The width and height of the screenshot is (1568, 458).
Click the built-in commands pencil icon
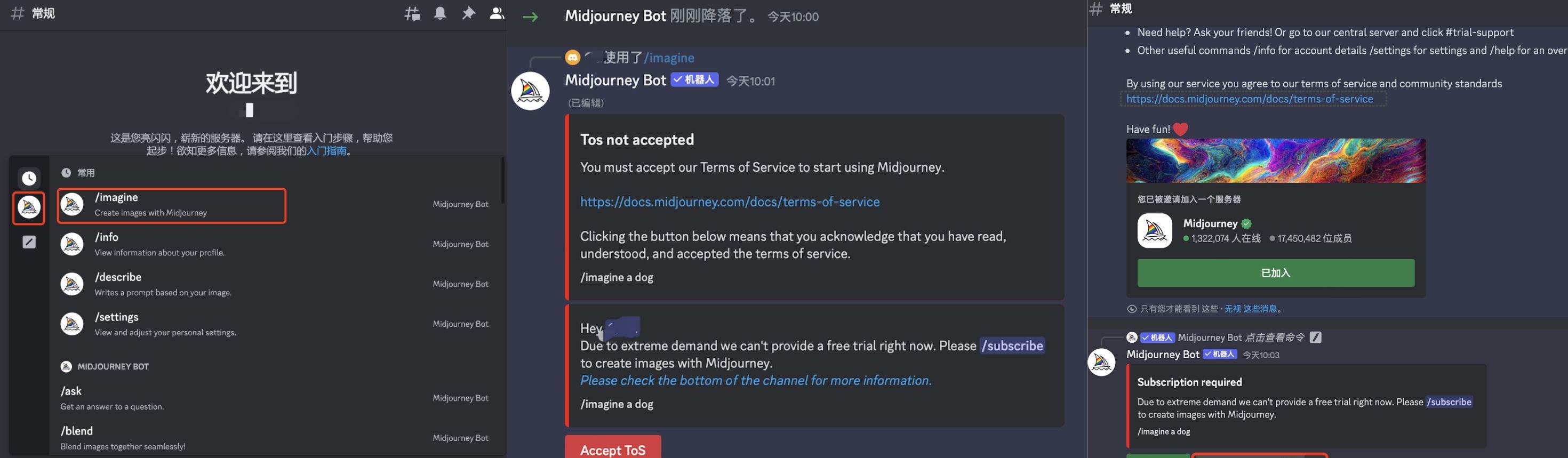(29, 242)
